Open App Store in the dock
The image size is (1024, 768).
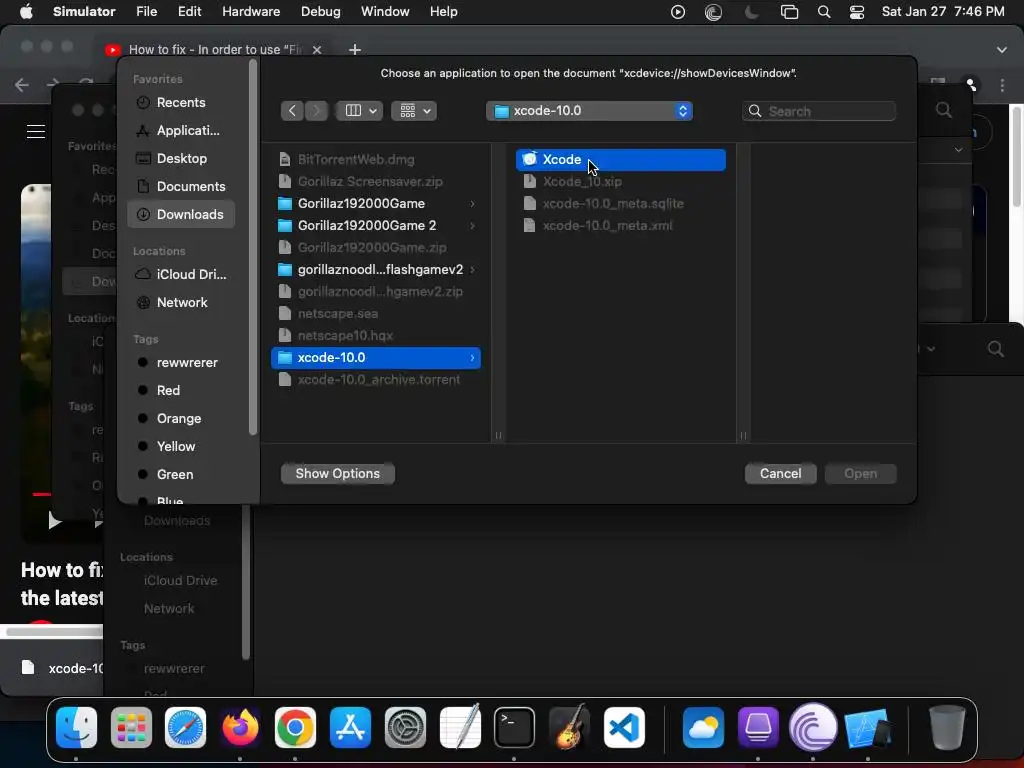(x=350, y=728)
